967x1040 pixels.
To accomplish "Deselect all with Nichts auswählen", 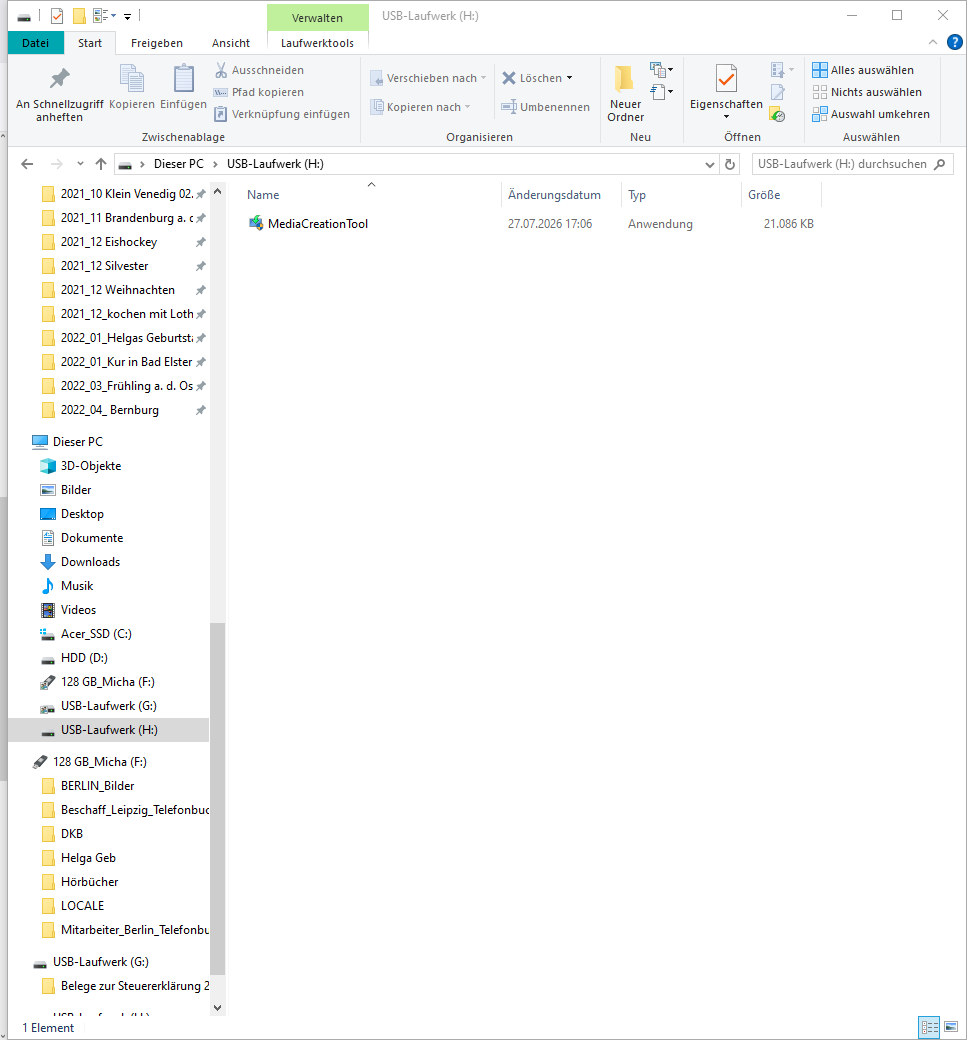I will point(867,92).
